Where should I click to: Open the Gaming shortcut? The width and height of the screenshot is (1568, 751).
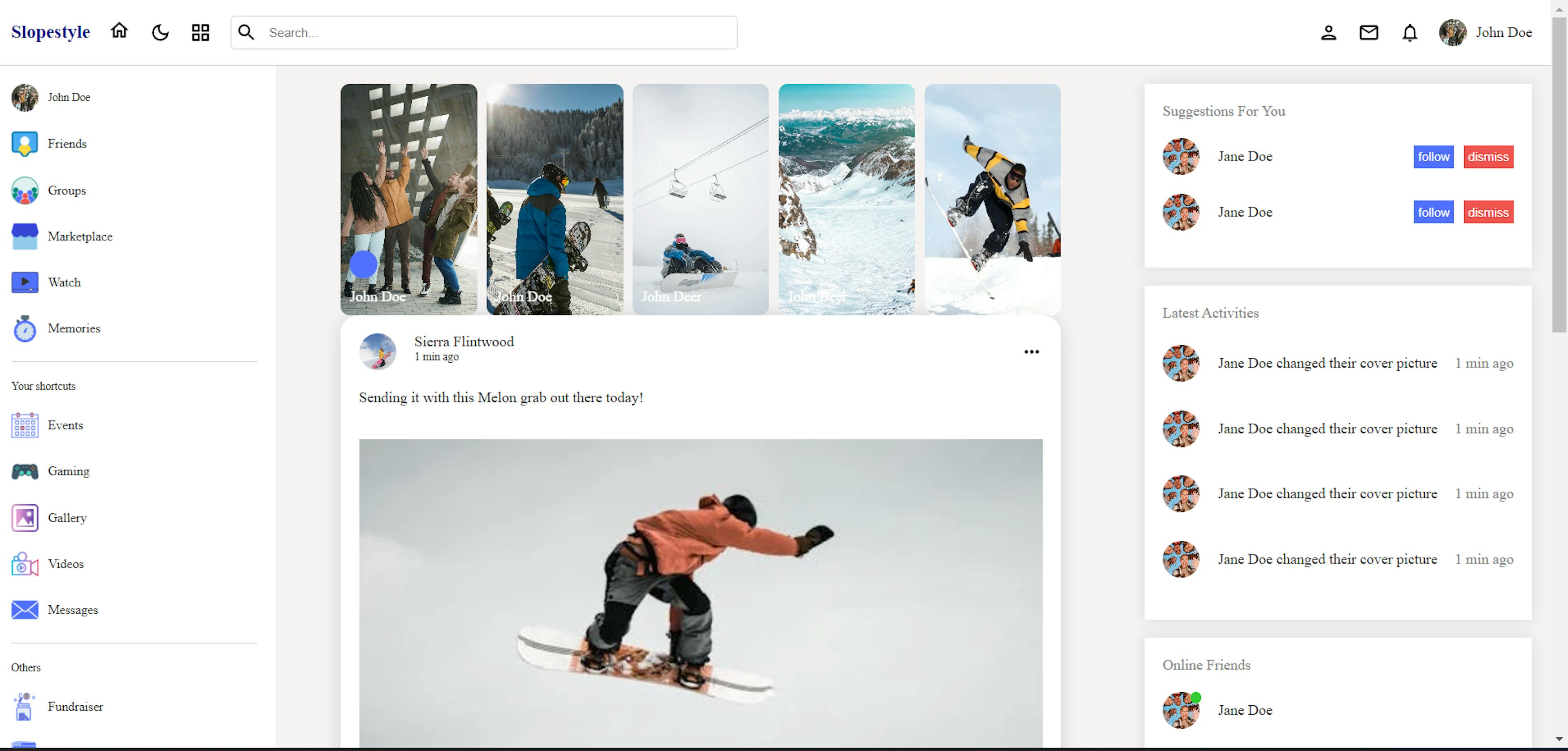(68, 471)
